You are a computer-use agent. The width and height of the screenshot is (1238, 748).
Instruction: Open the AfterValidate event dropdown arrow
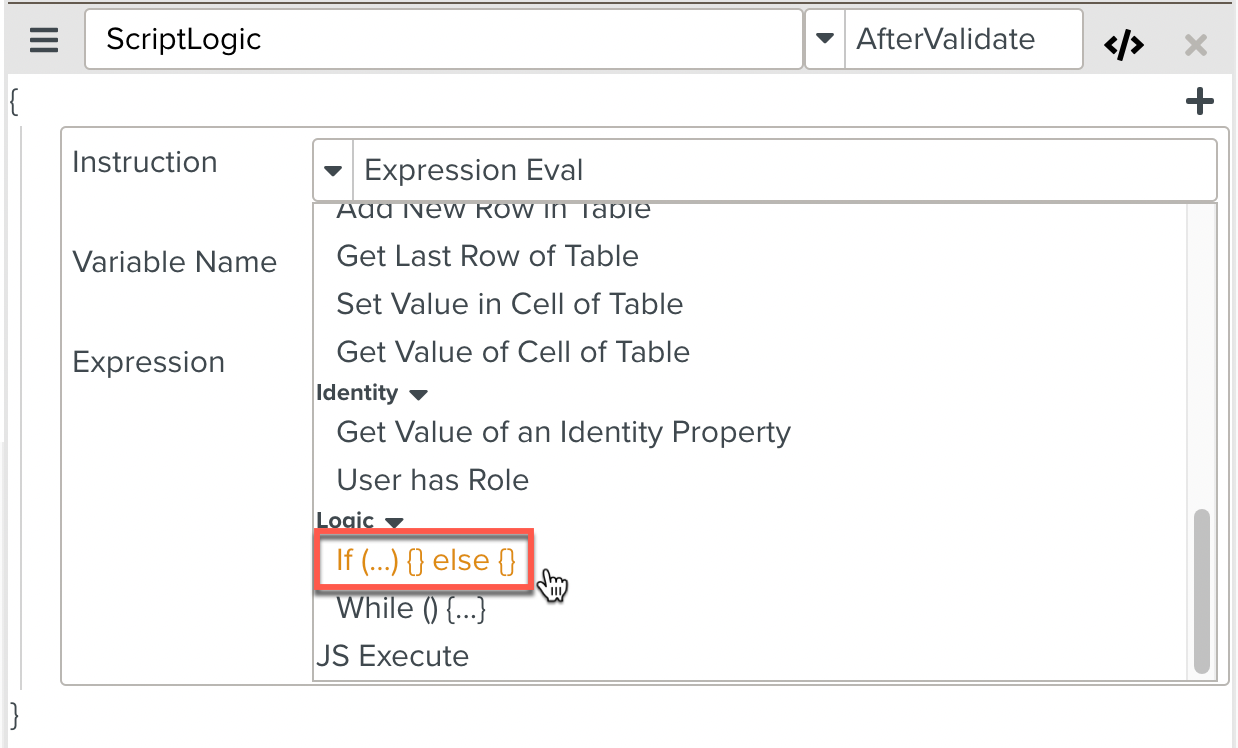(x=825, y=40)
